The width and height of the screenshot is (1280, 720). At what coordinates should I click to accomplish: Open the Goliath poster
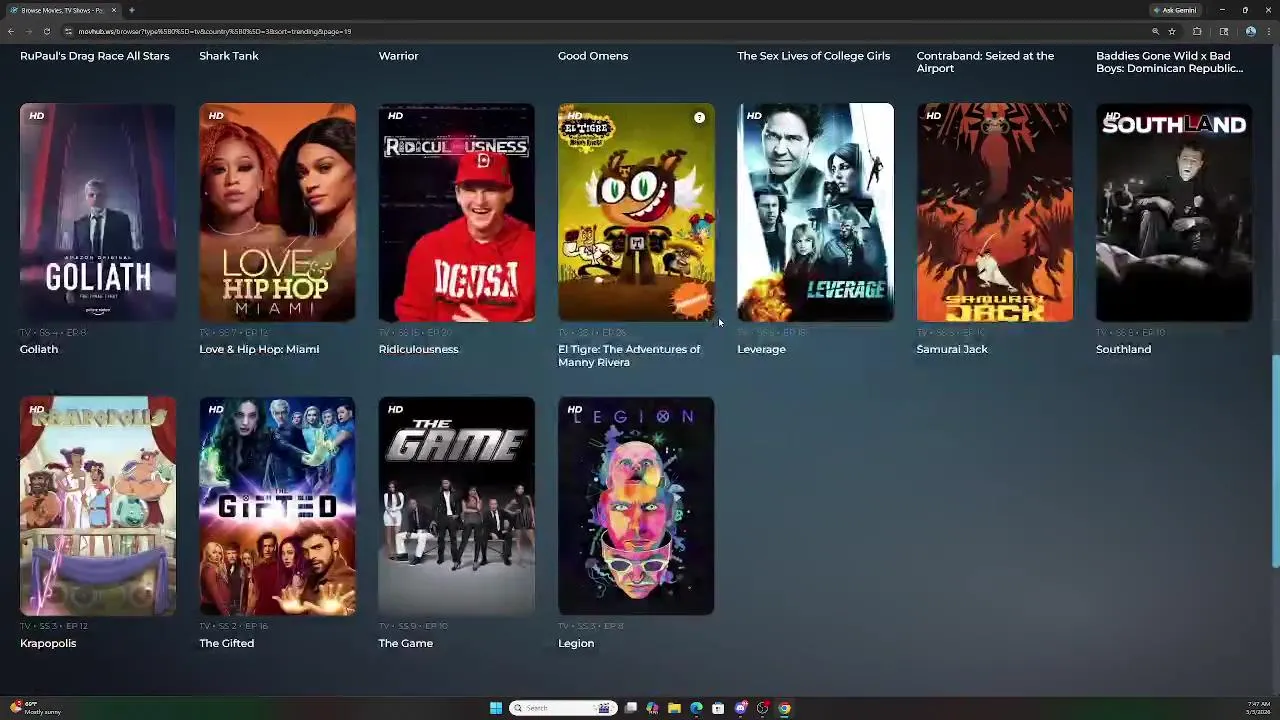[x=98, y=212]
